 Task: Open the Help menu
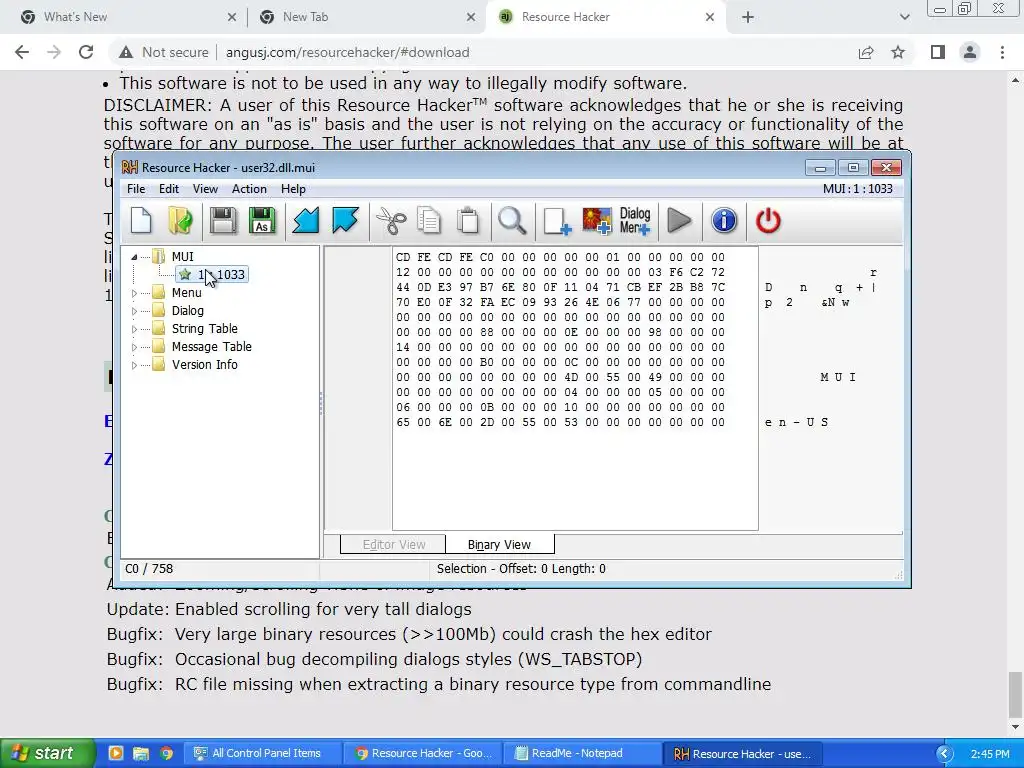(293, 189)
